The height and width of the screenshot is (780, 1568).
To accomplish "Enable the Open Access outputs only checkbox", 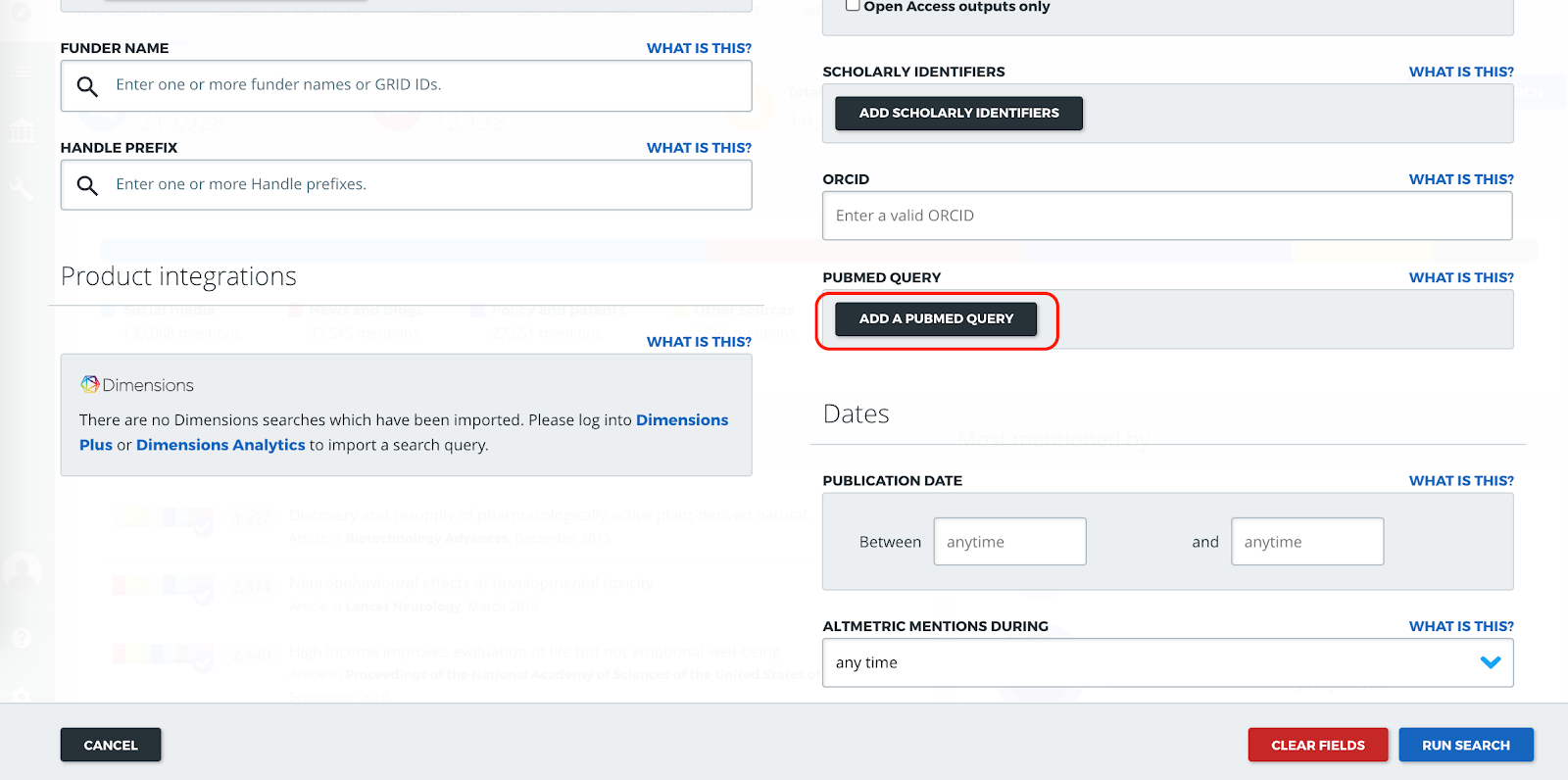I will (853, 6).
